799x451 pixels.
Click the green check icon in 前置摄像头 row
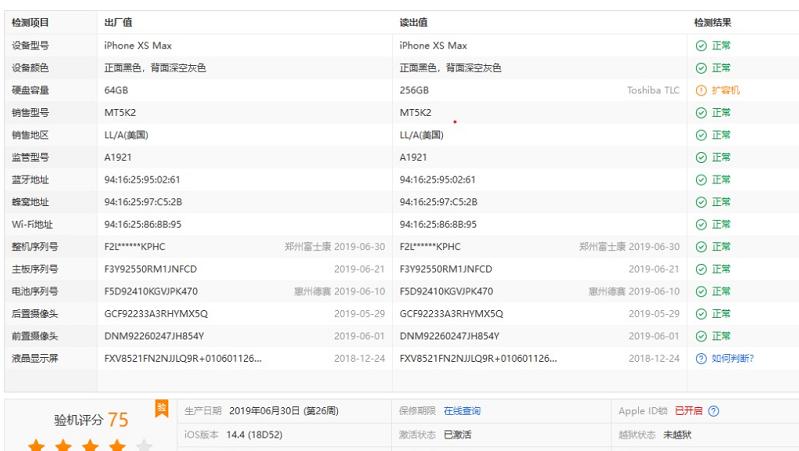pos(701,336)
